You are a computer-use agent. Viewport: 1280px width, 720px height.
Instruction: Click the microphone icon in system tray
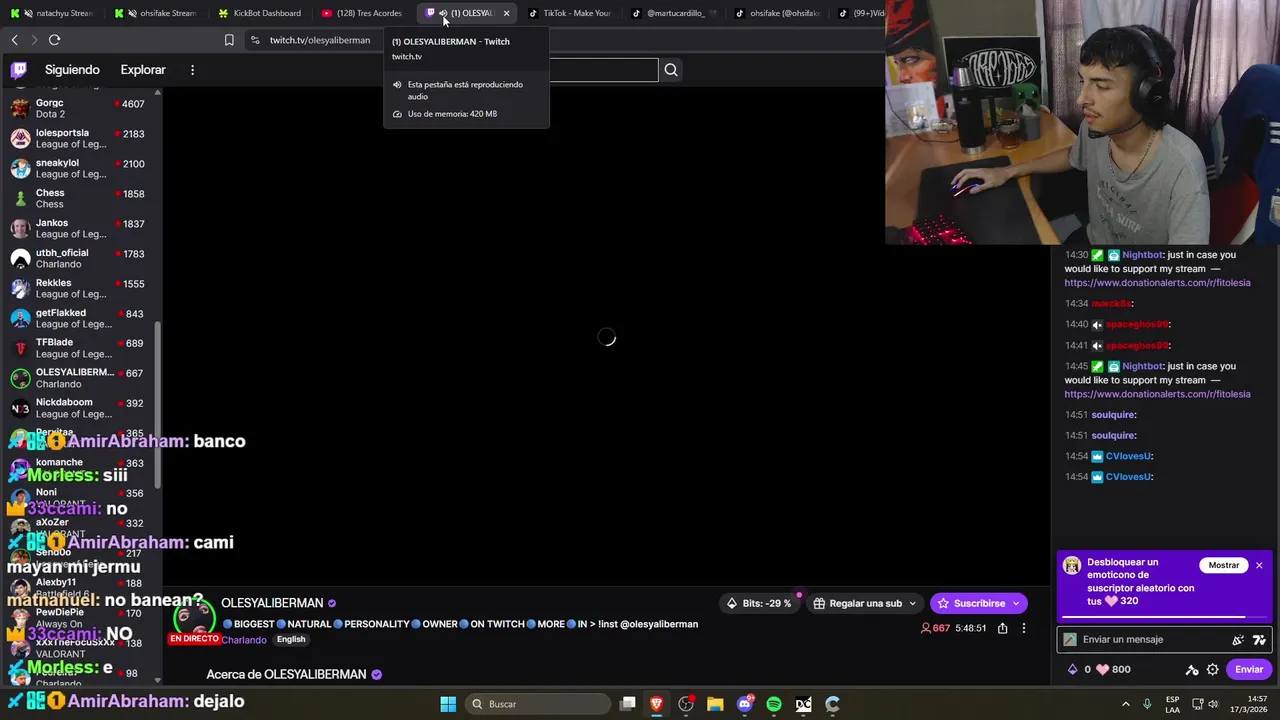[1147, 704]
